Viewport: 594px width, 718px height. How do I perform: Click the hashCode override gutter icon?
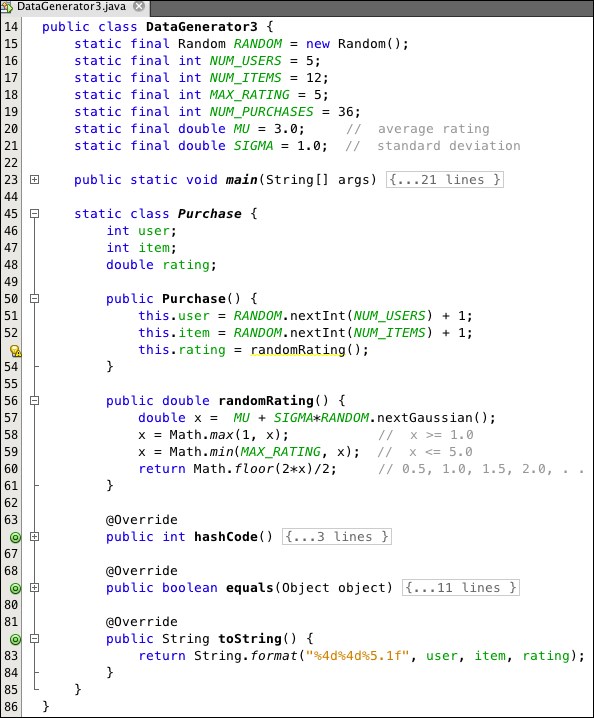point(15,537)
